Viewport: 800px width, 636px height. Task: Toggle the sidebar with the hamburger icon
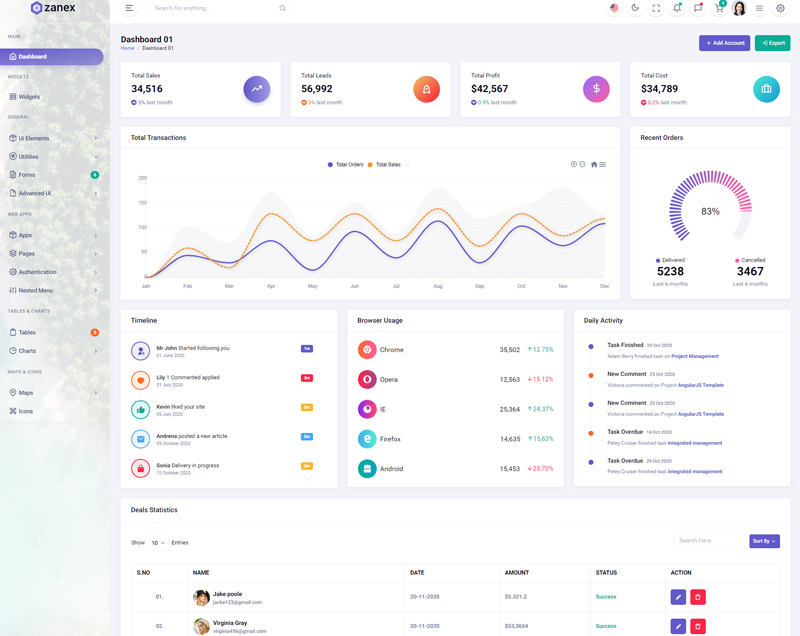pos(129,8)
